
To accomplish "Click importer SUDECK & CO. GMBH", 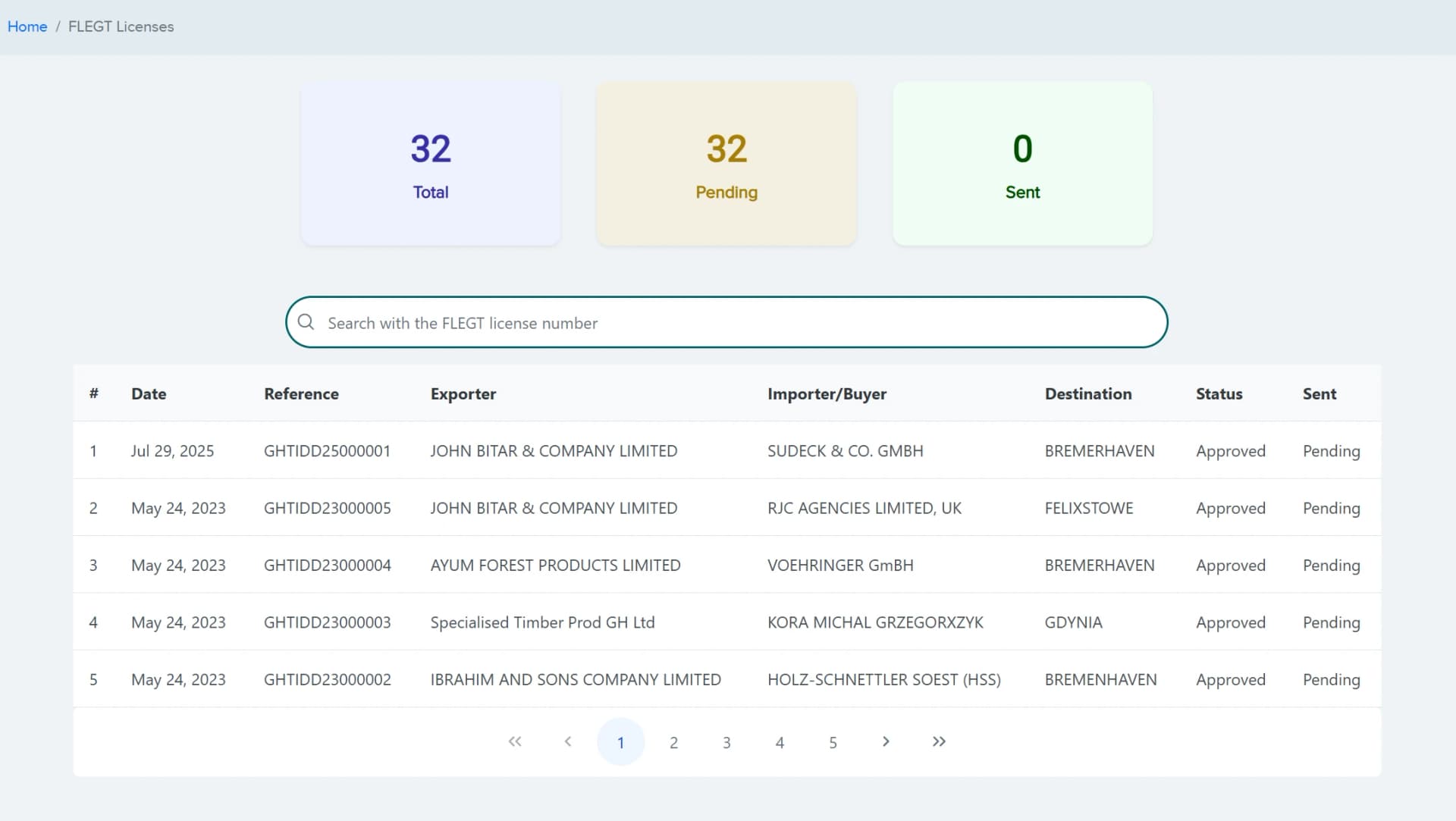I will click(845, 451).
